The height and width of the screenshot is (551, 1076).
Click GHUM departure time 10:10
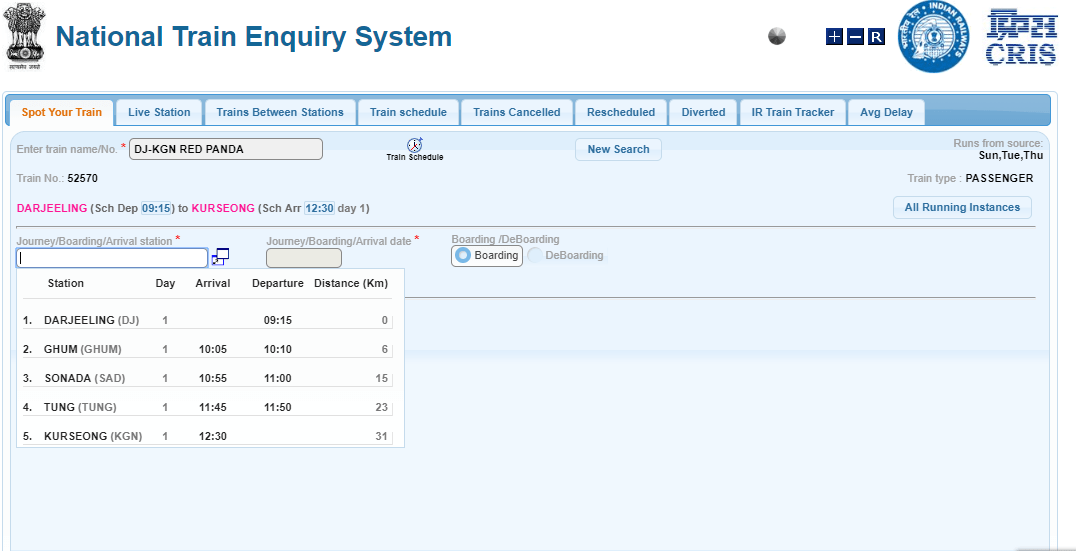pyautogui.click(x=278, y=350)
